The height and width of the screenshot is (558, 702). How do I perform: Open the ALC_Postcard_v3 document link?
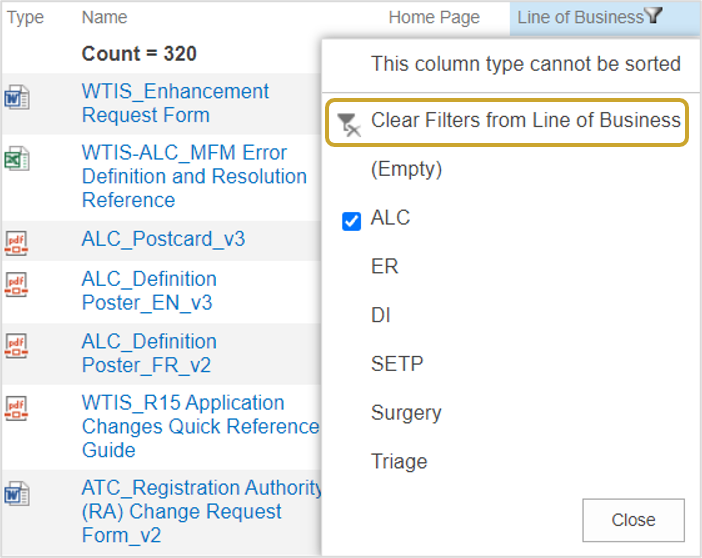point(163,239)
